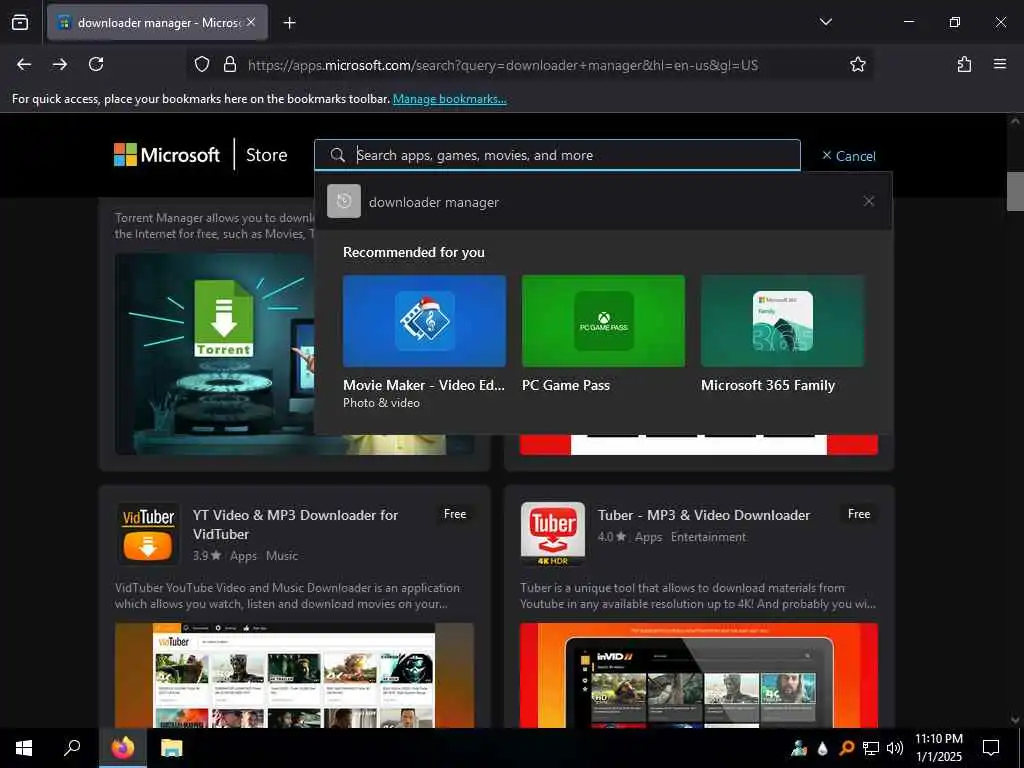Click the search magnifier icon in Store
Image resolution: width=1024 pixels, height=768 pixels.
[338, 155]
